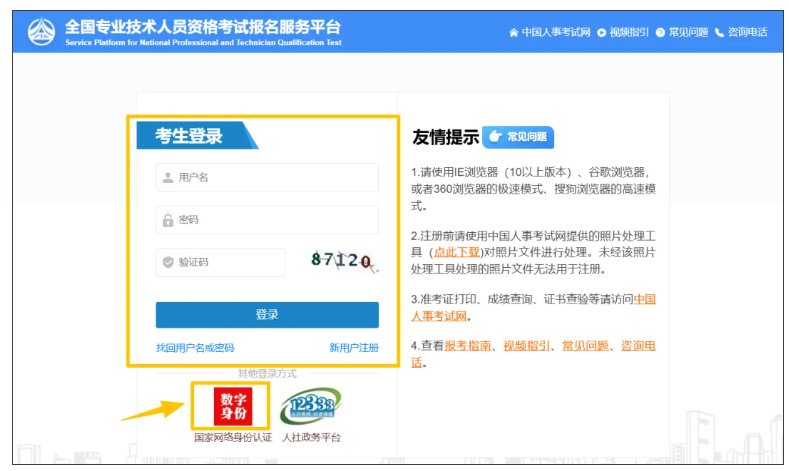Screen dimensions: 789x471
Task: Open 中国人事考试网 home link in header
Action: tap(549, 32)
